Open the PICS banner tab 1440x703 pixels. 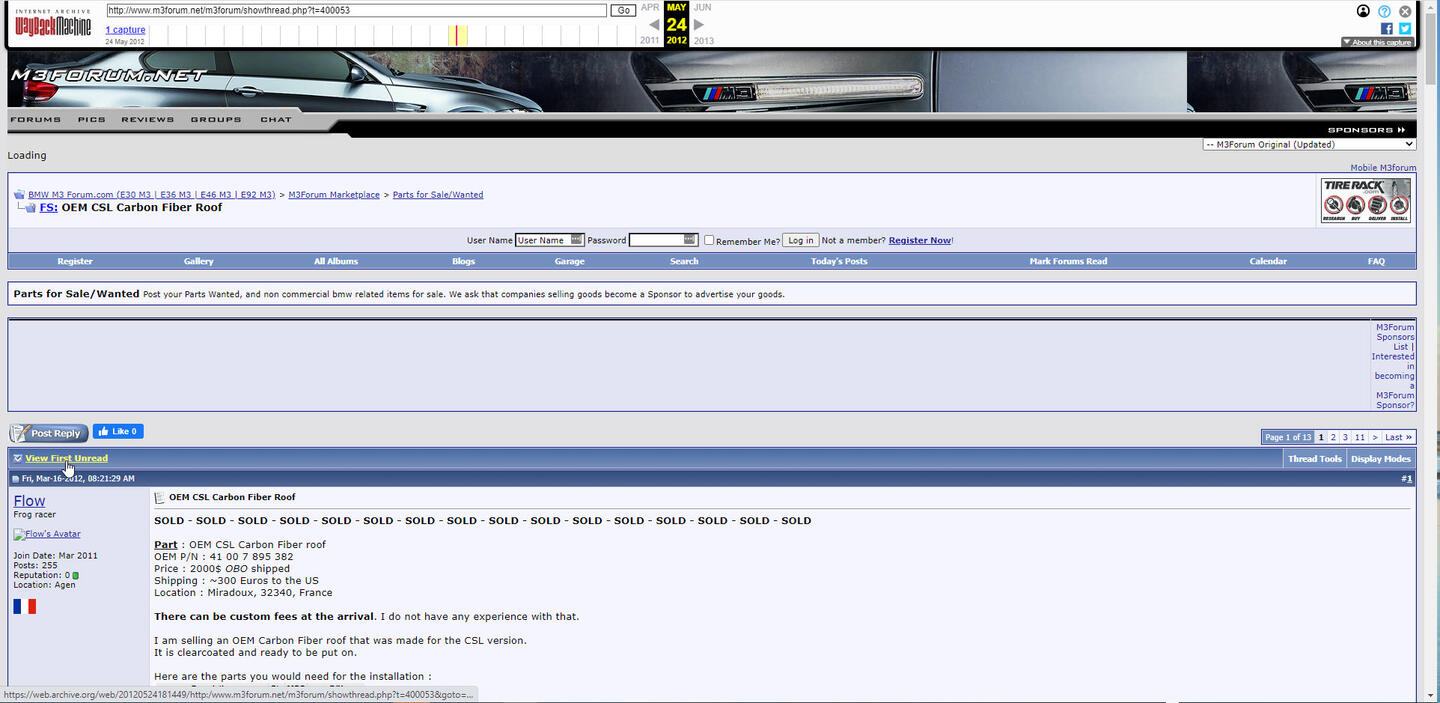pos(91,120)
